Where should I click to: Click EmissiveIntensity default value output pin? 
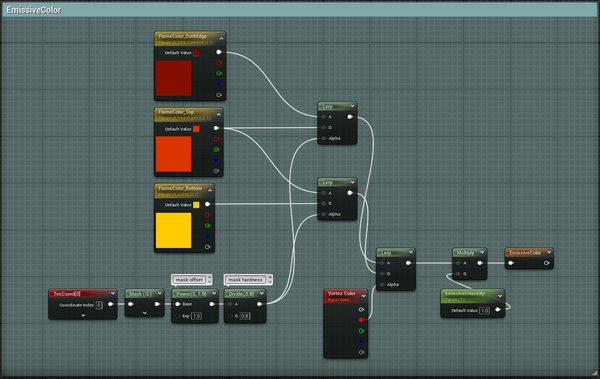(x=498, y=310)
